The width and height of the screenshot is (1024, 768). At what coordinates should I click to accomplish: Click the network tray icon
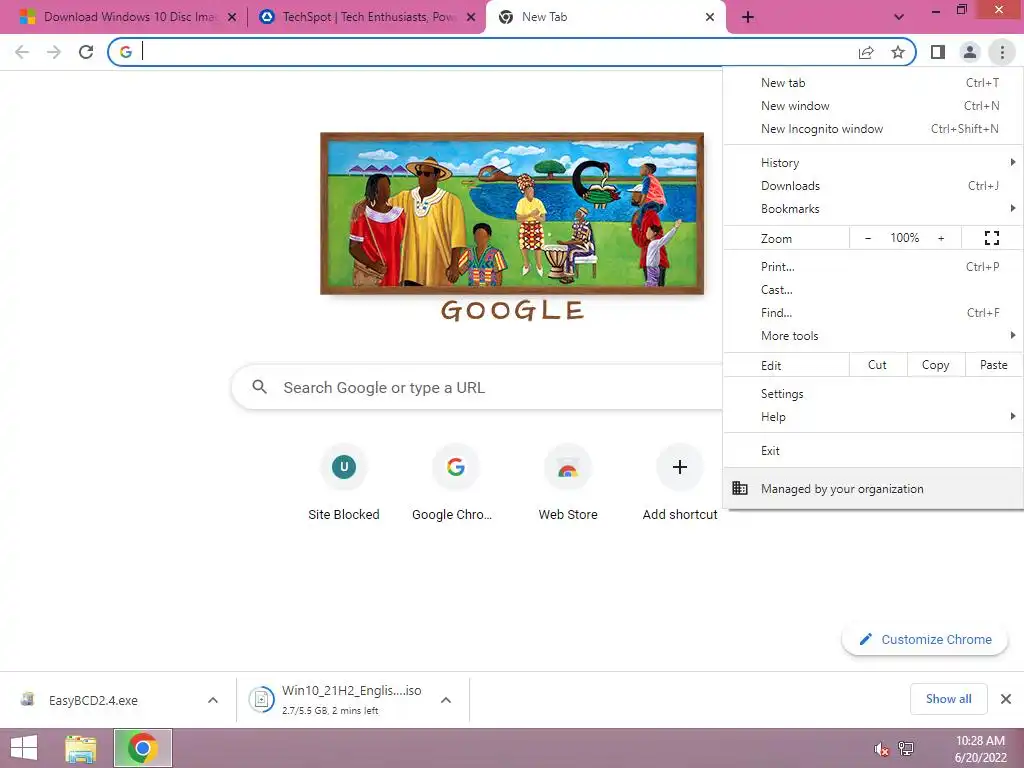(906, 748)
